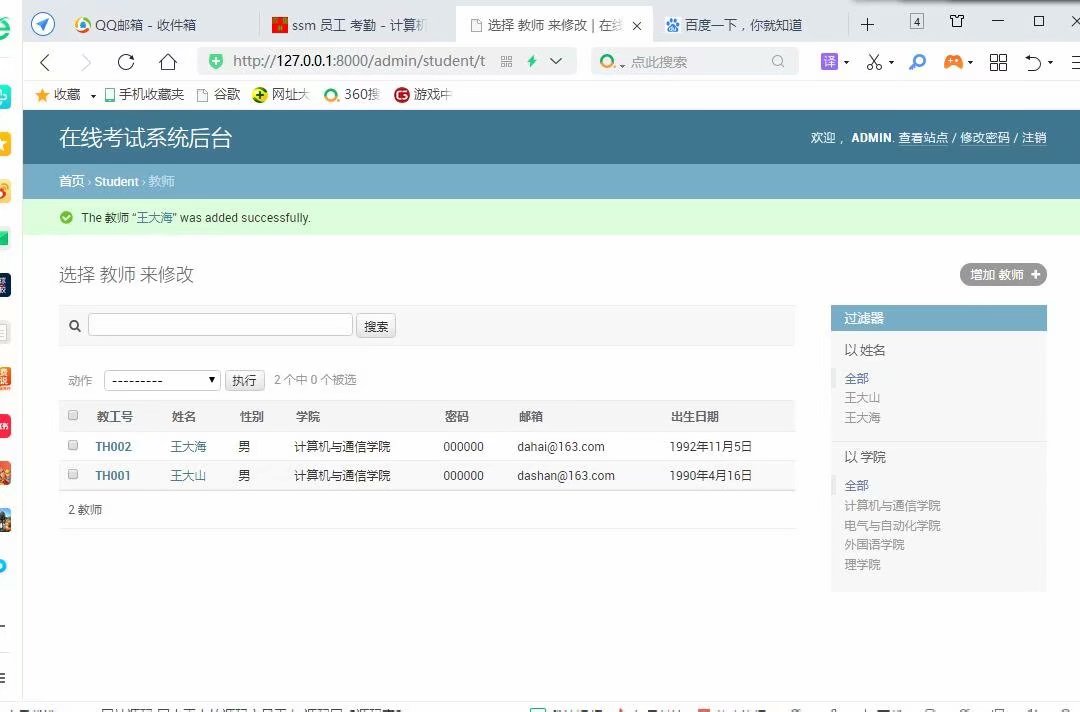Select 全部 under 以 姓名 filter
This screenshot has height=712, width=1080.
coord(857,379)
